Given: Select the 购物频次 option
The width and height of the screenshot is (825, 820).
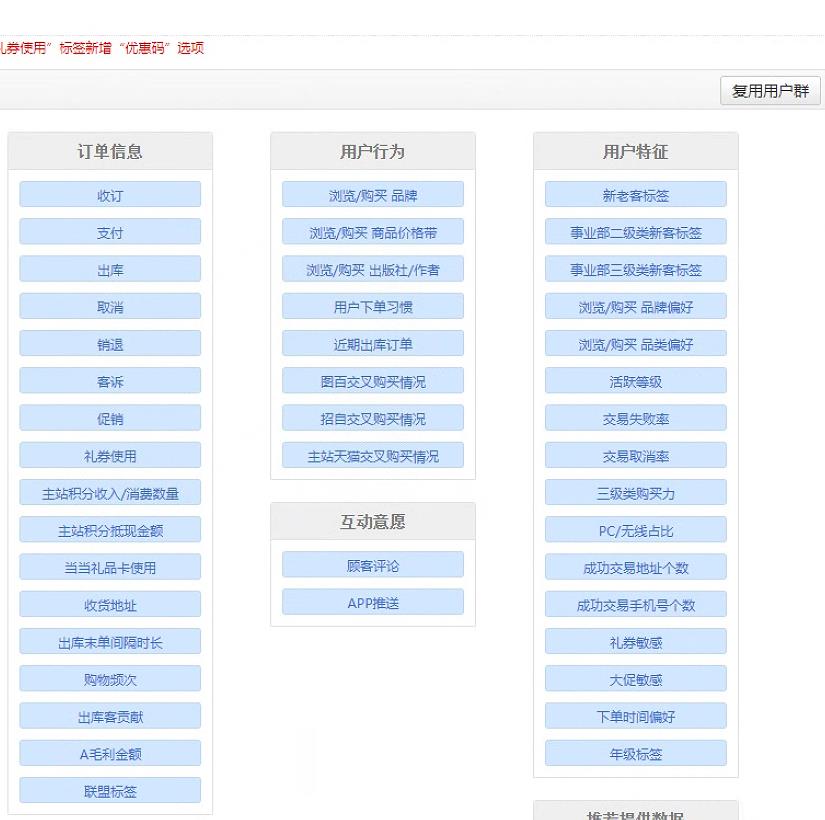Looking at the screenshot, I should (x=109, y=678).
